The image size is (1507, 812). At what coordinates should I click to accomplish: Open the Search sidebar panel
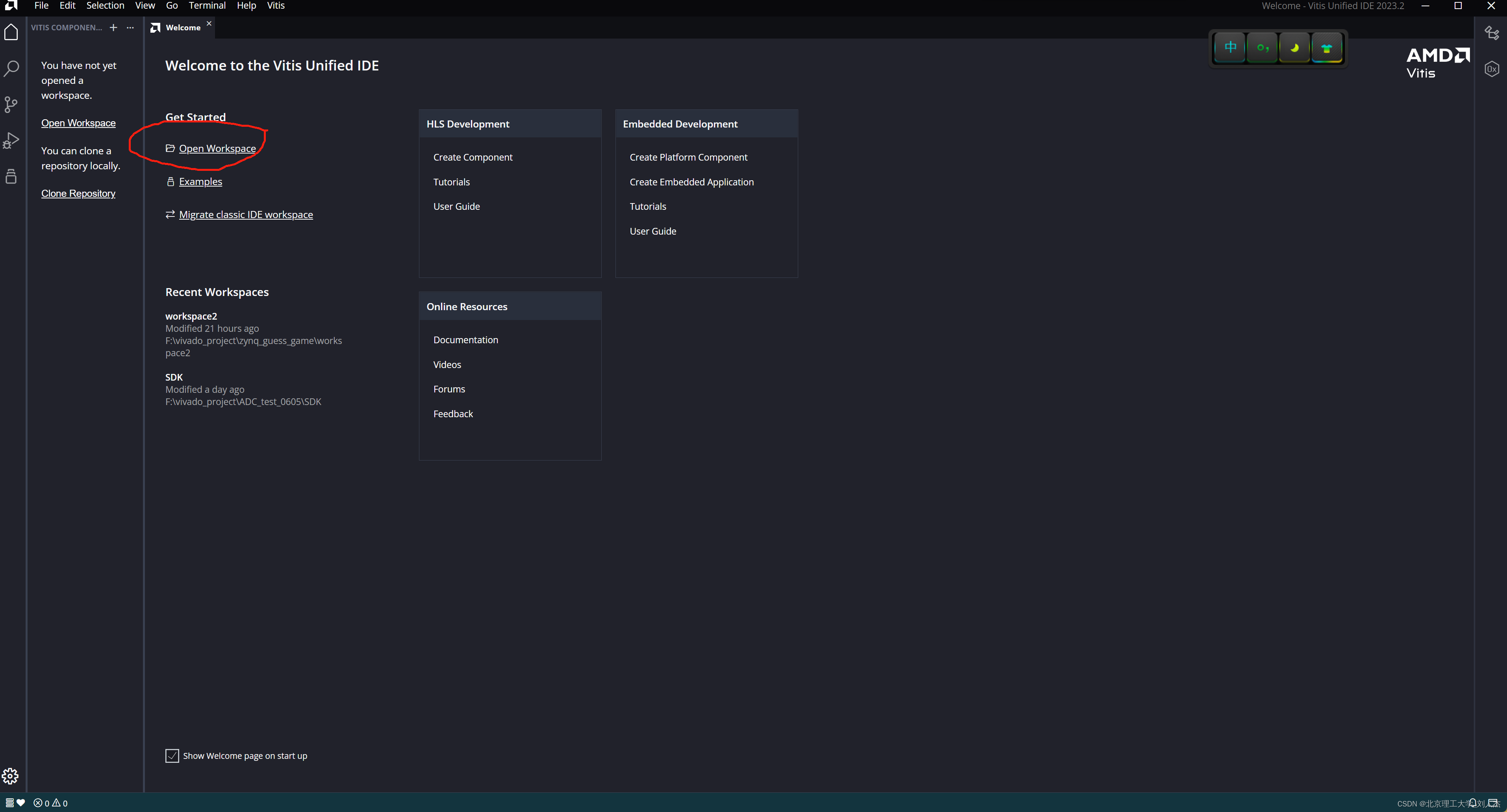11,68
